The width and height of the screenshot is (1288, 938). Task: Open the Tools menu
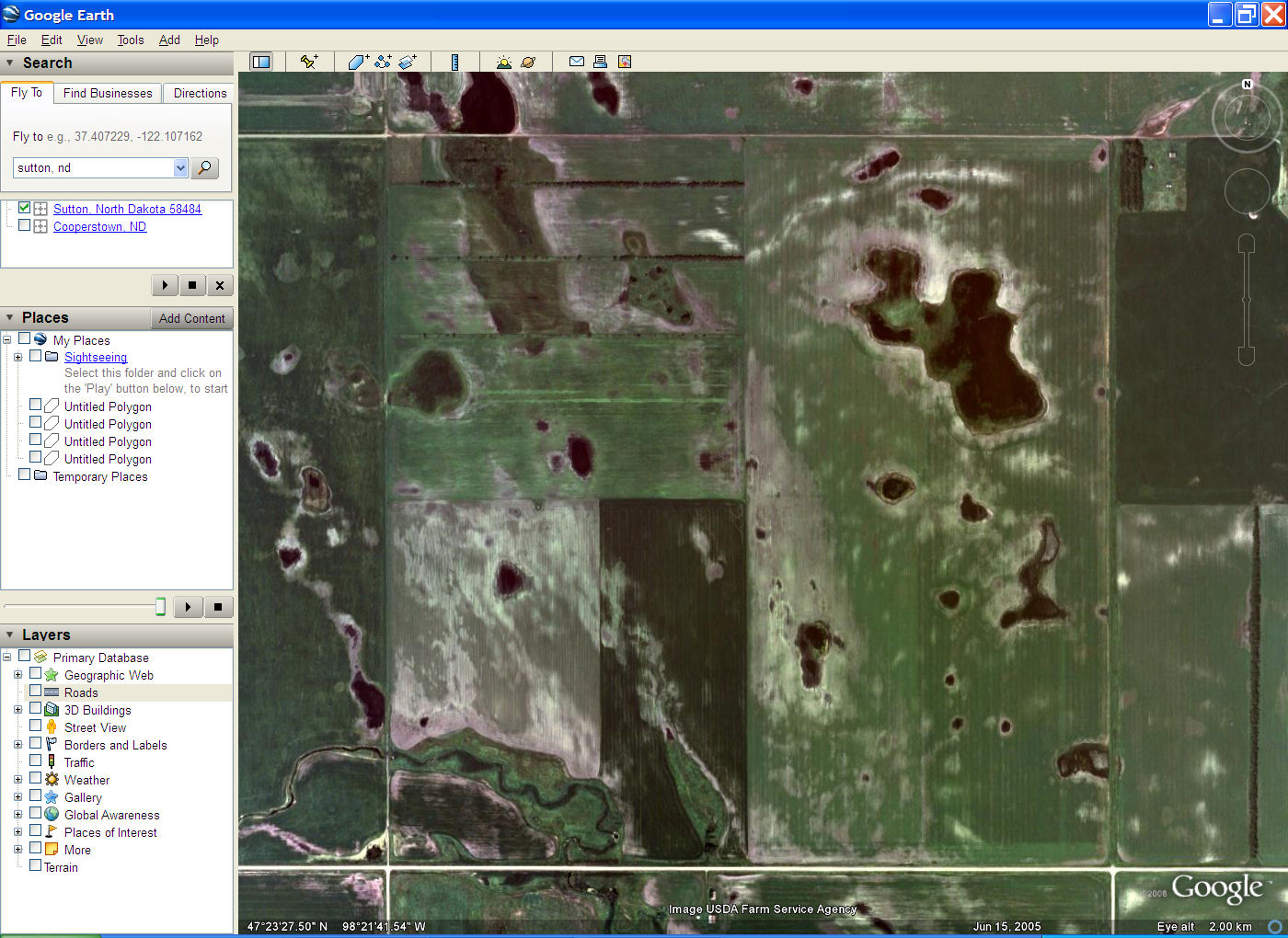coord(131,40)
